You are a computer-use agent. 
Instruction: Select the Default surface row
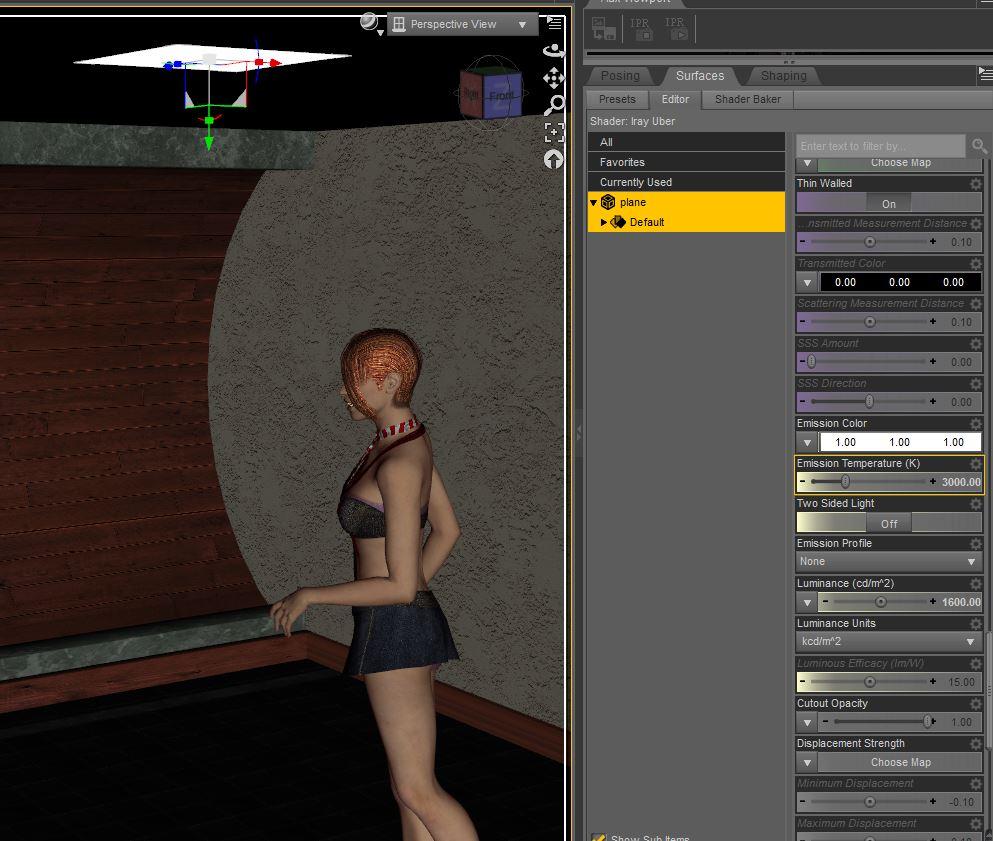[x=686, y=222]
